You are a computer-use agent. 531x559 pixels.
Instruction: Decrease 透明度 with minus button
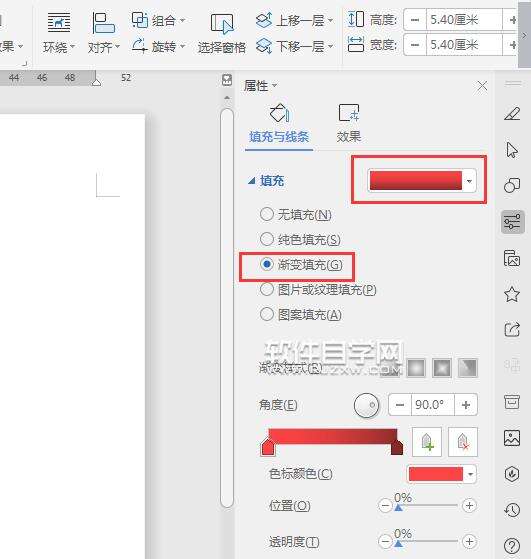point(385,542)
